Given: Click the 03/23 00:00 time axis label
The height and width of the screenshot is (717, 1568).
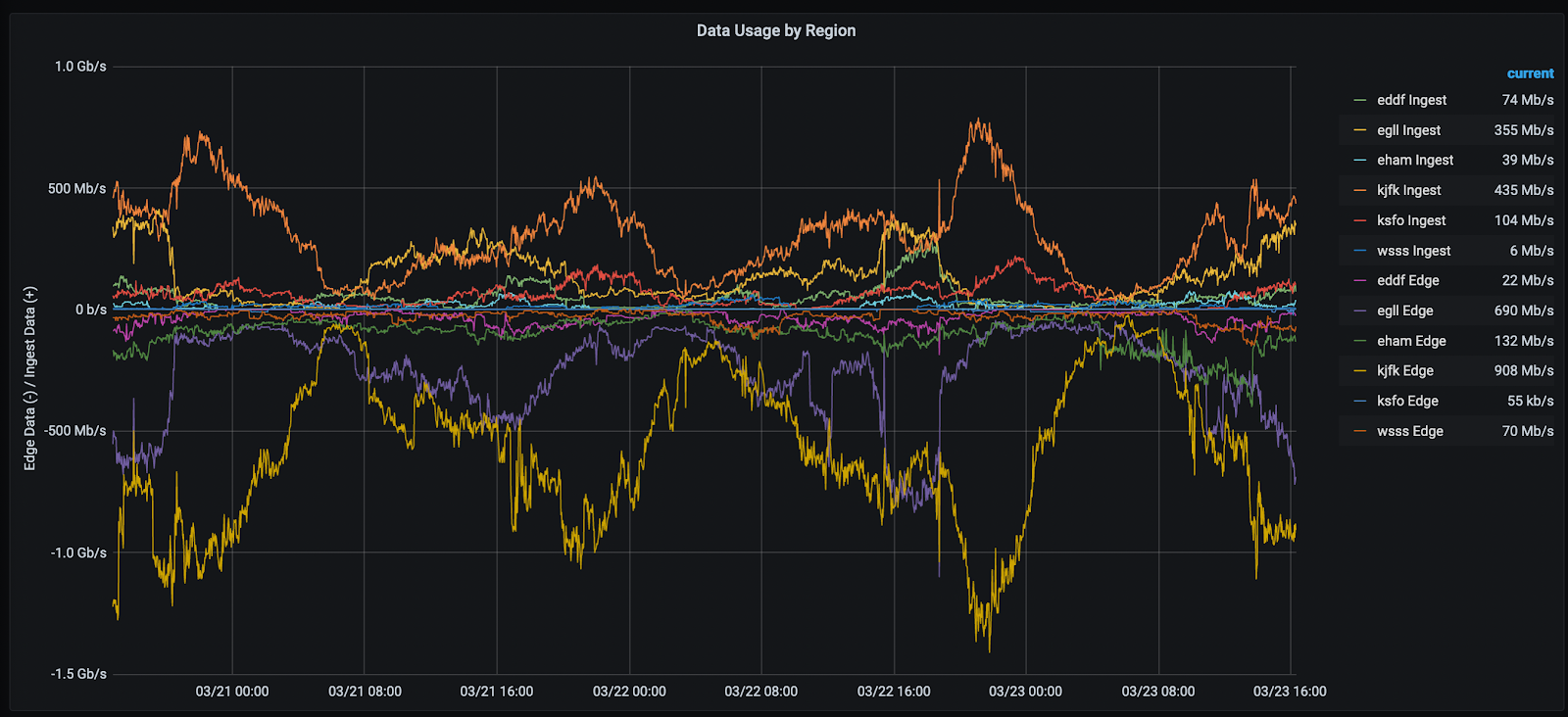Looking at the screenshot, I should click(x=1025, y=692).
